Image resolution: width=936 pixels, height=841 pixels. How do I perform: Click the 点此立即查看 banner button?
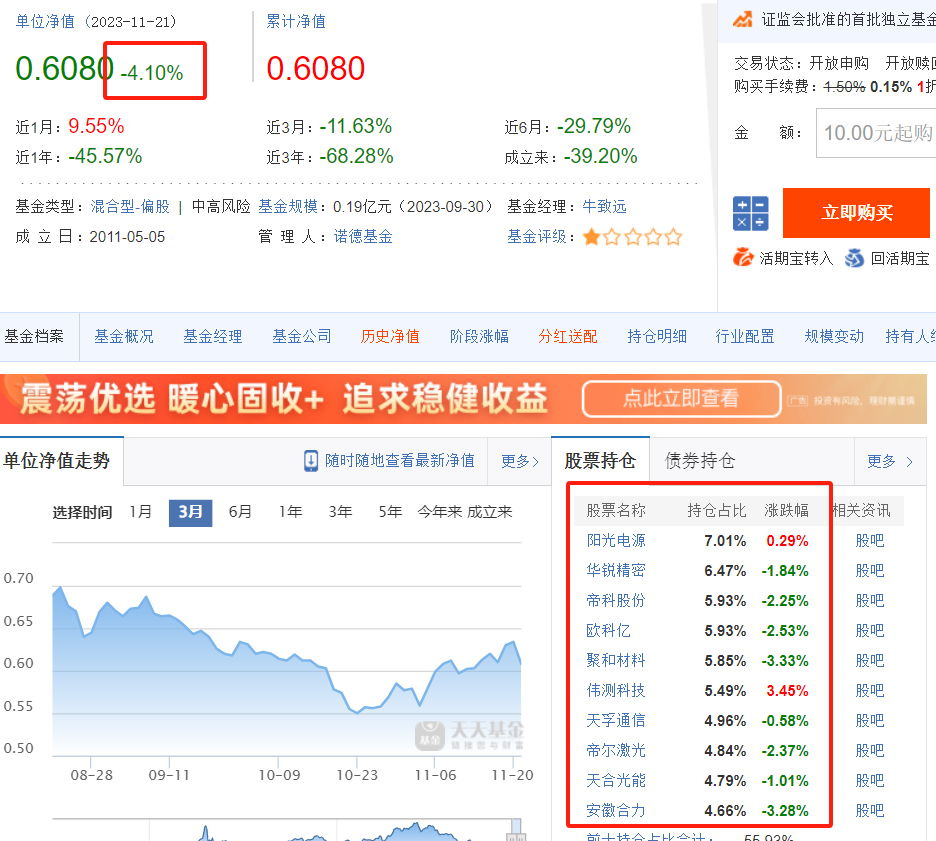tap(681, 399)
